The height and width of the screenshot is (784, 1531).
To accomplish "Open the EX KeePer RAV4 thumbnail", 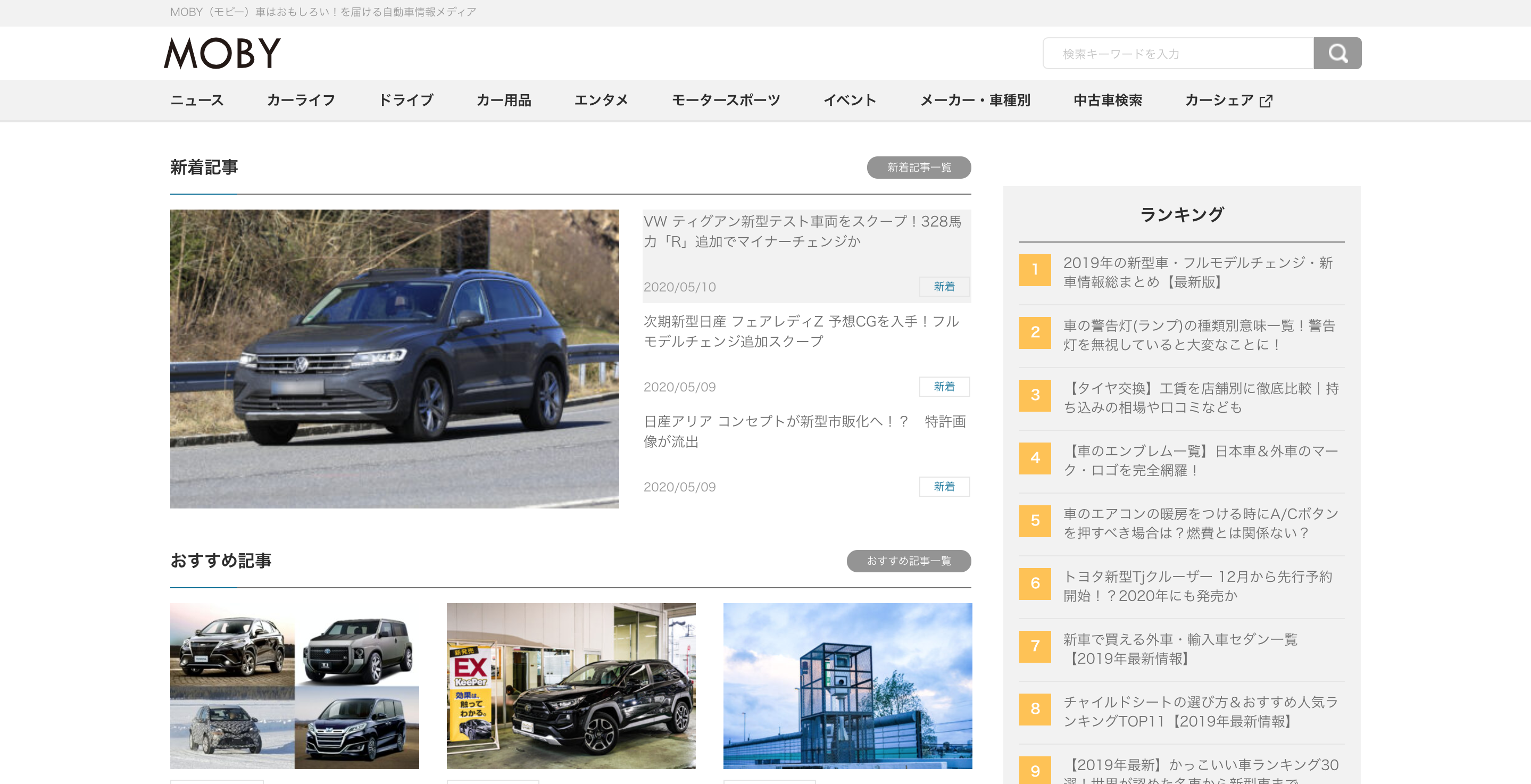I will (571, 686).
